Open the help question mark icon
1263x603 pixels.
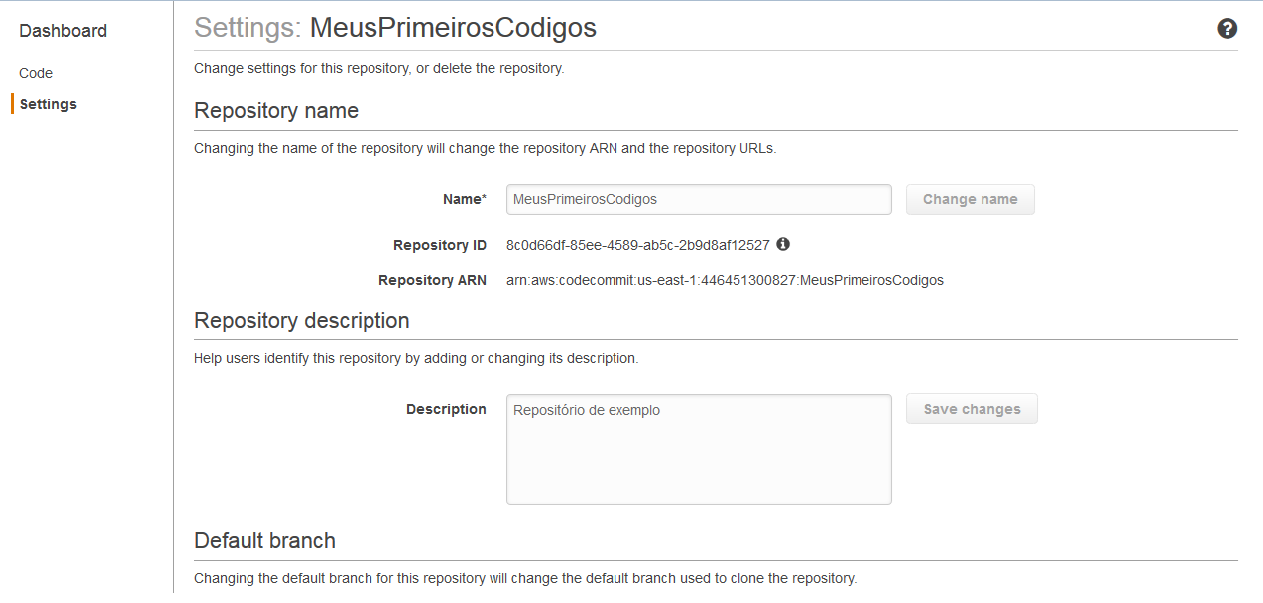(x=1227, y=29)
